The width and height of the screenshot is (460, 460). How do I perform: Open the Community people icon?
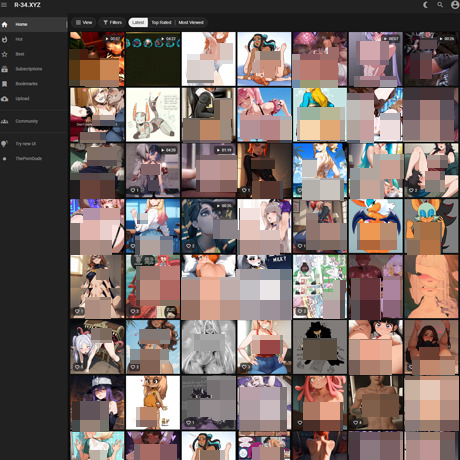[x=5, y=121]
